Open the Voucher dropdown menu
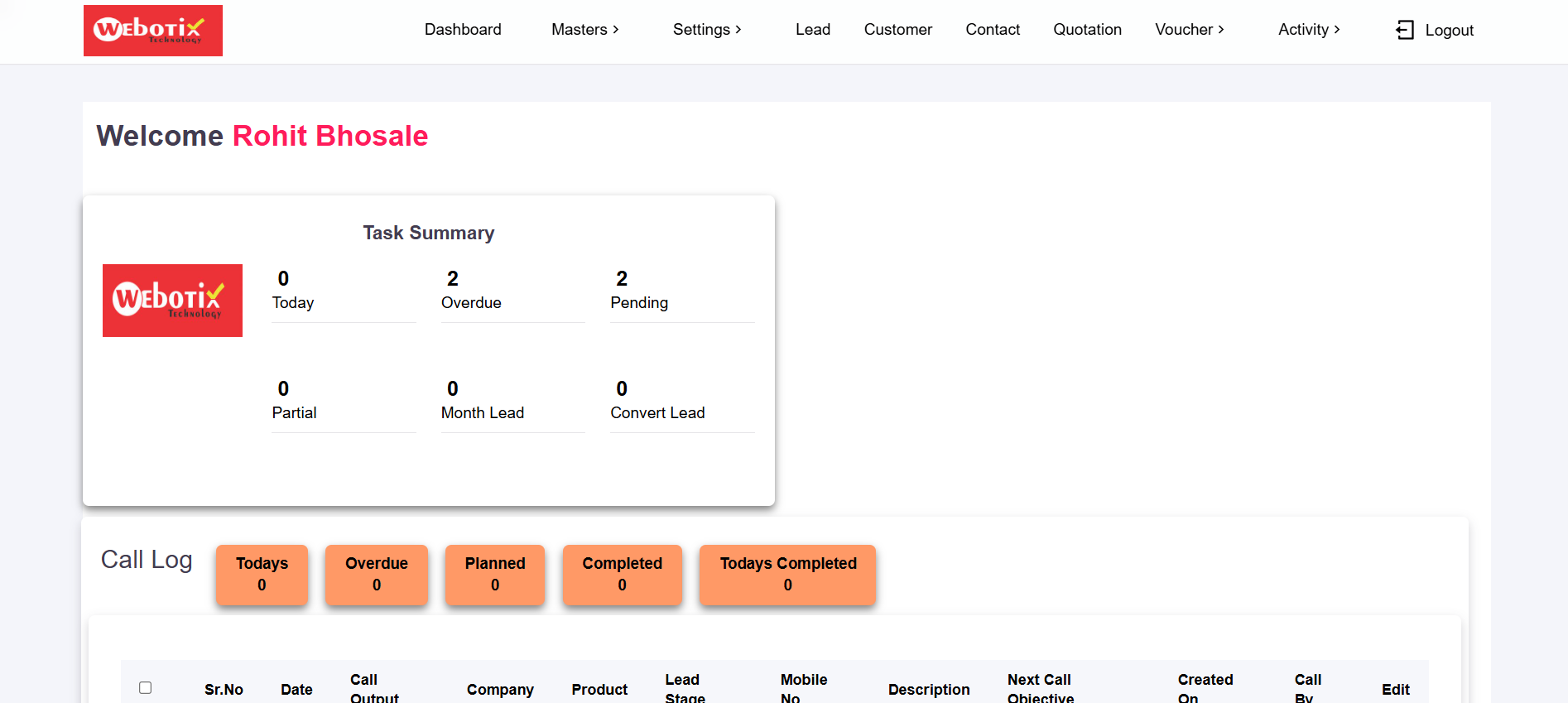 (x=1189, y=30)
